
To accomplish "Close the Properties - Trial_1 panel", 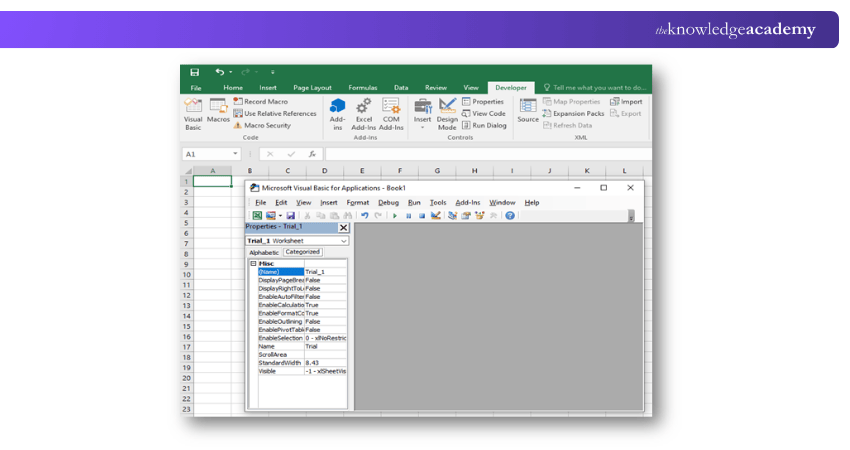I will tap(343, 227).
